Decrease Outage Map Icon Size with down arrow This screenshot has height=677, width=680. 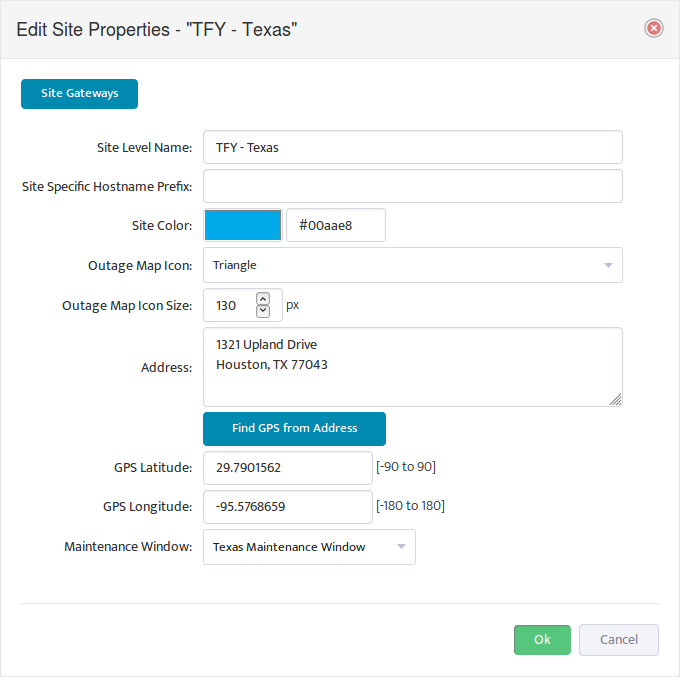coord(263,311)
